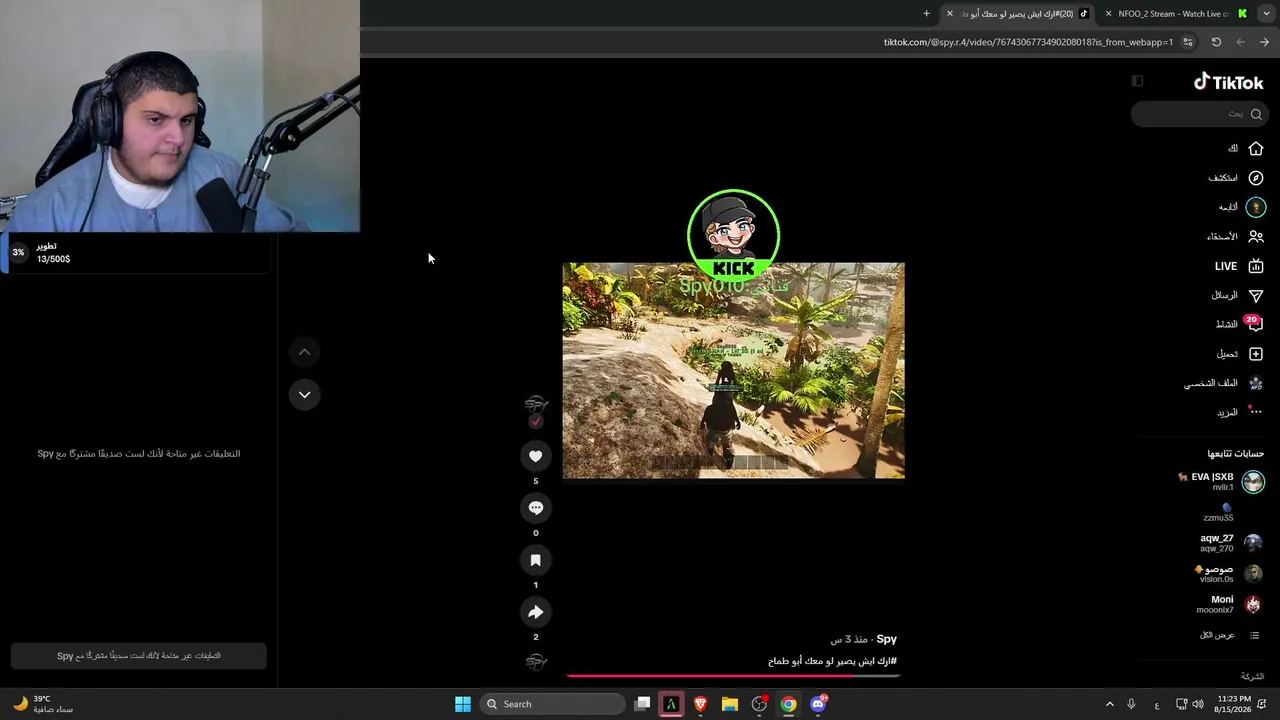Open the Messages paper plane icon
The width and height of the screenshot is (1280, 720).
point(1256,295)
